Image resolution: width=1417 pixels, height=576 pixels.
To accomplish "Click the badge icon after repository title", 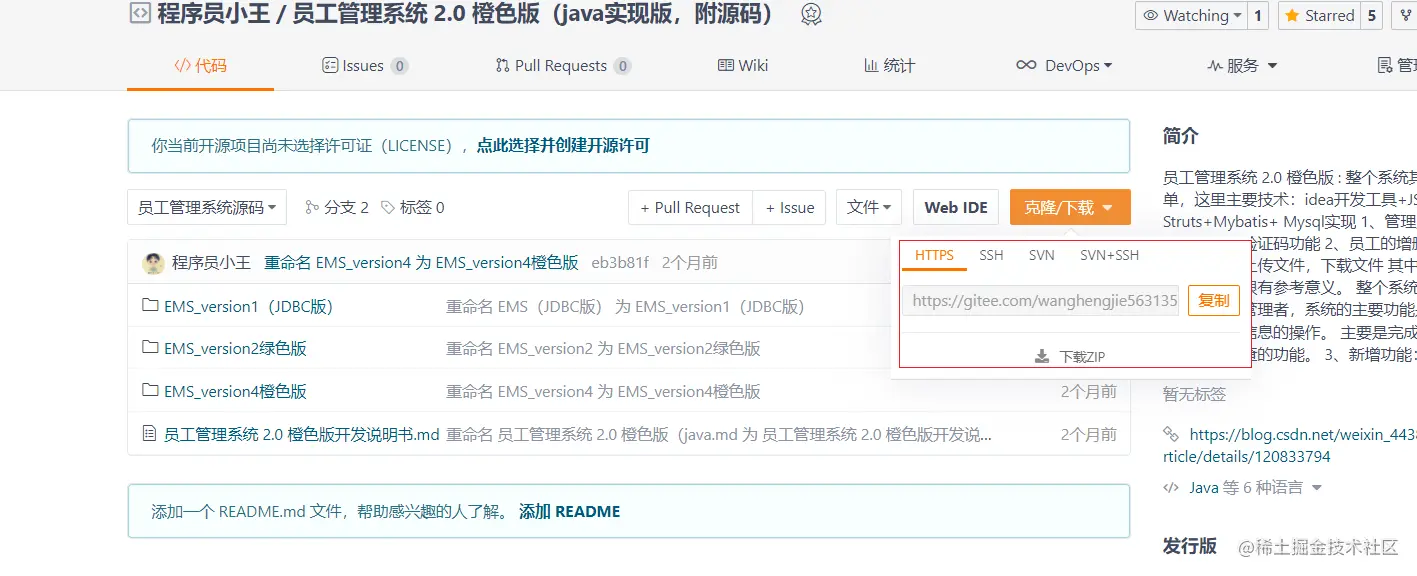I will click(811, 14).
